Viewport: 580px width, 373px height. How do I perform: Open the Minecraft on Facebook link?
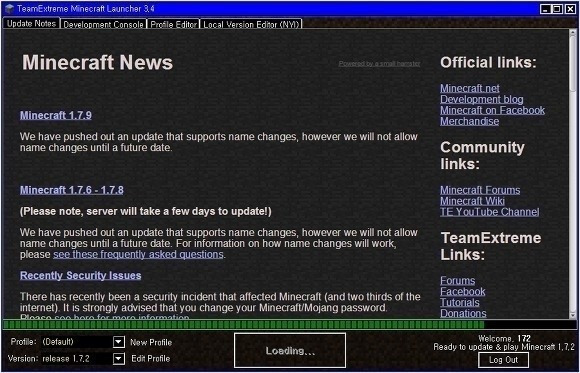(x=492, y=110)
